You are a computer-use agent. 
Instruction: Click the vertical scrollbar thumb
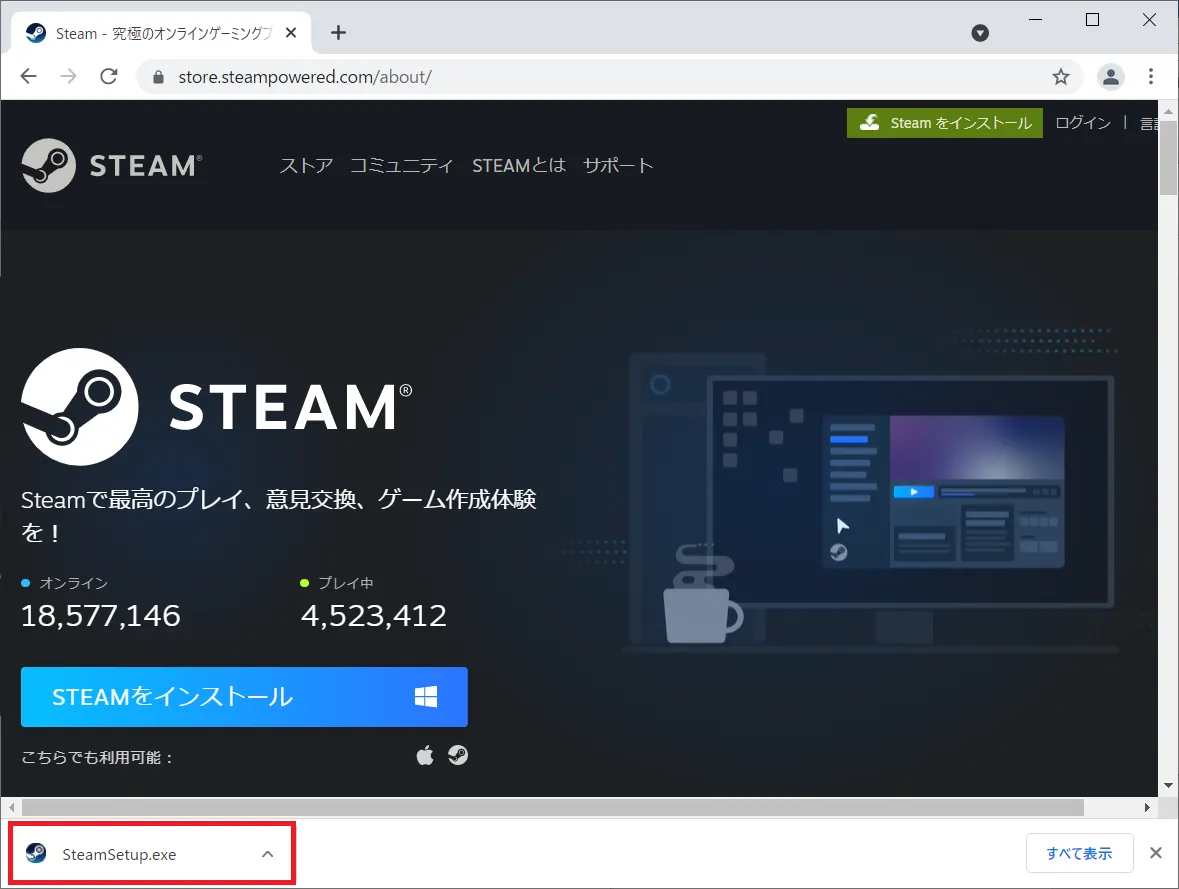click(x=1168, y=158)
